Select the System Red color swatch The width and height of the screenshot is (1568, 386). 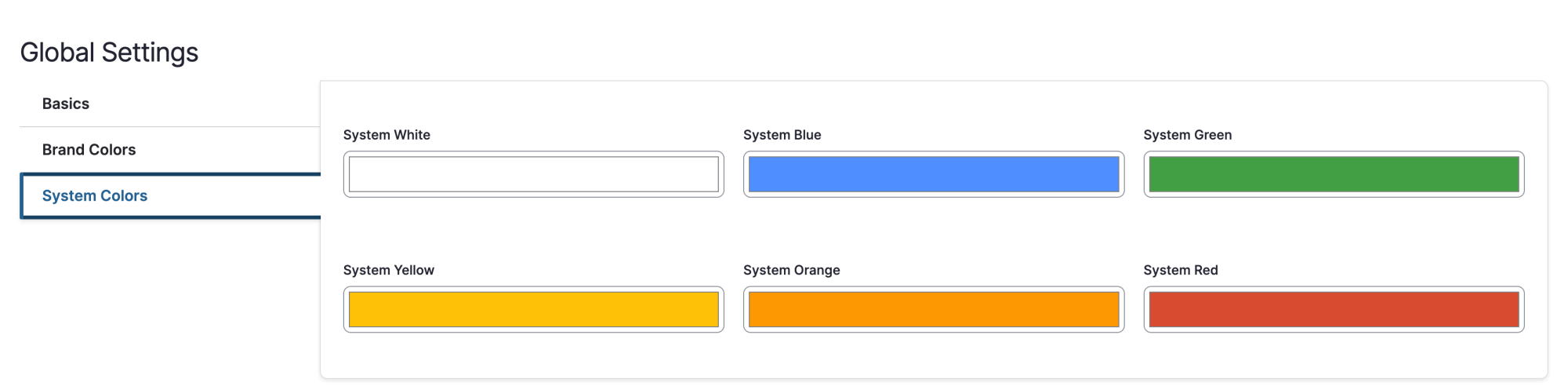pos(1334,309)
